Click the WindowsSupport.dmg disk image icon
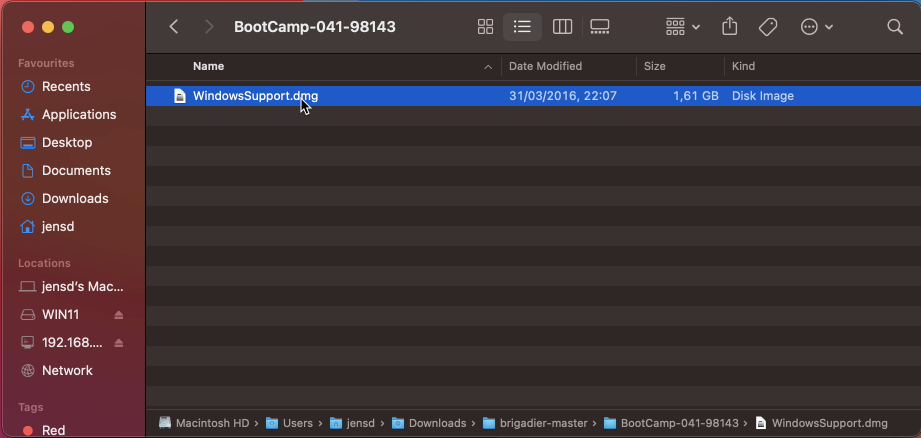This screenshot has height=438, width=921. tap(180, 96)
